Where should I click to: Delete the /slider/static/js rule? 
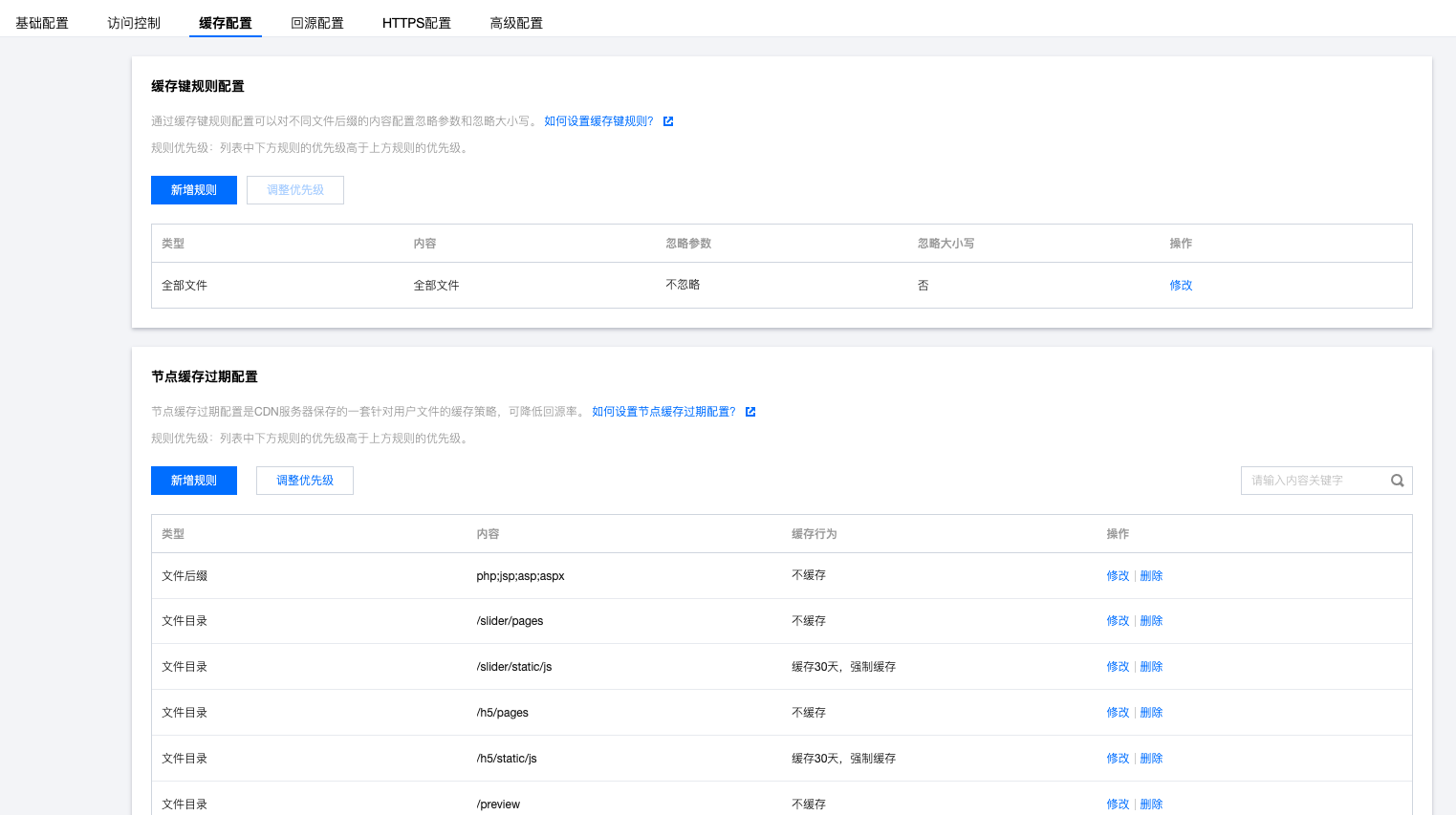[x=1151, y=667]
